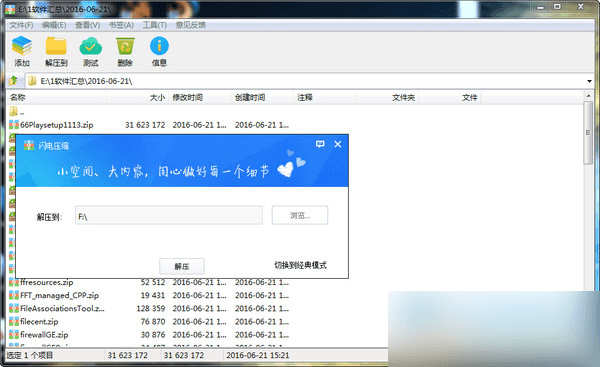
Task: Click the zip icon of ffresources.zip
Action: [x=14, y=282]
